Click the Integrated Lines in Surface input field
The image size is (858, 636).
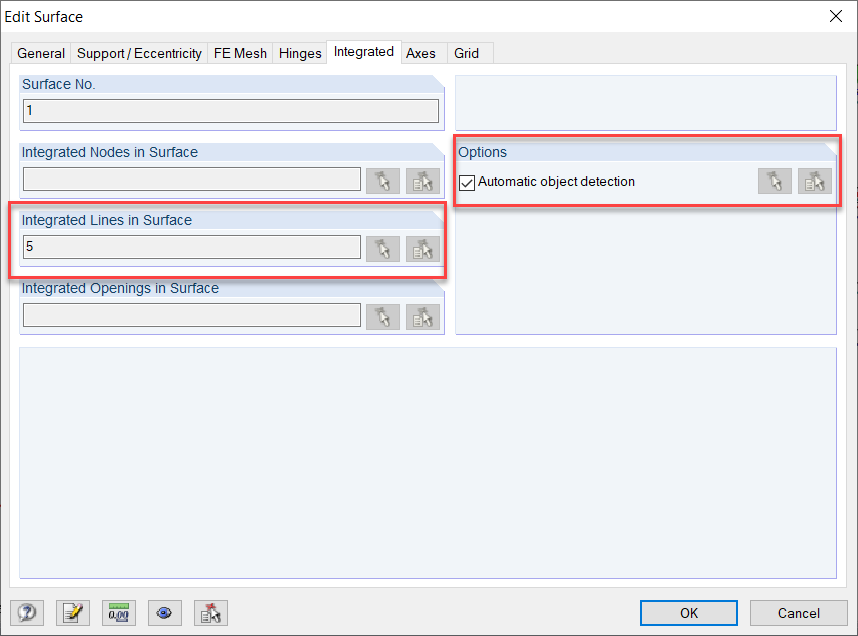click(x=191, y=247)
